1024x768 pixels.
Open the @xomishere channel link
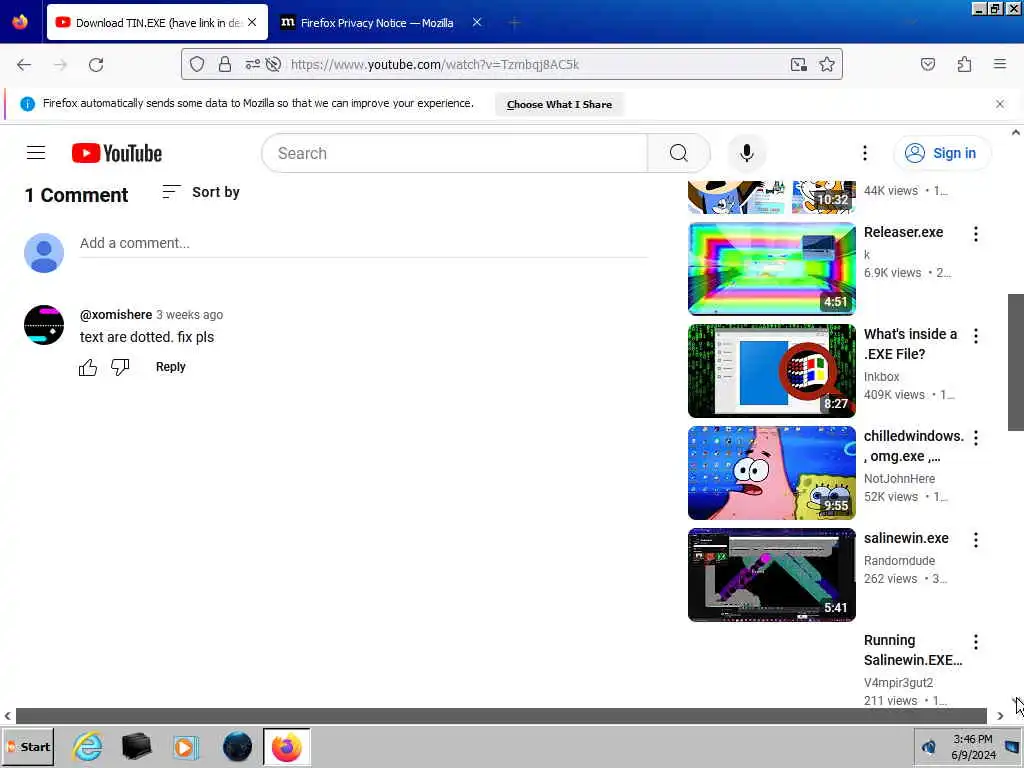pos(116,315)
